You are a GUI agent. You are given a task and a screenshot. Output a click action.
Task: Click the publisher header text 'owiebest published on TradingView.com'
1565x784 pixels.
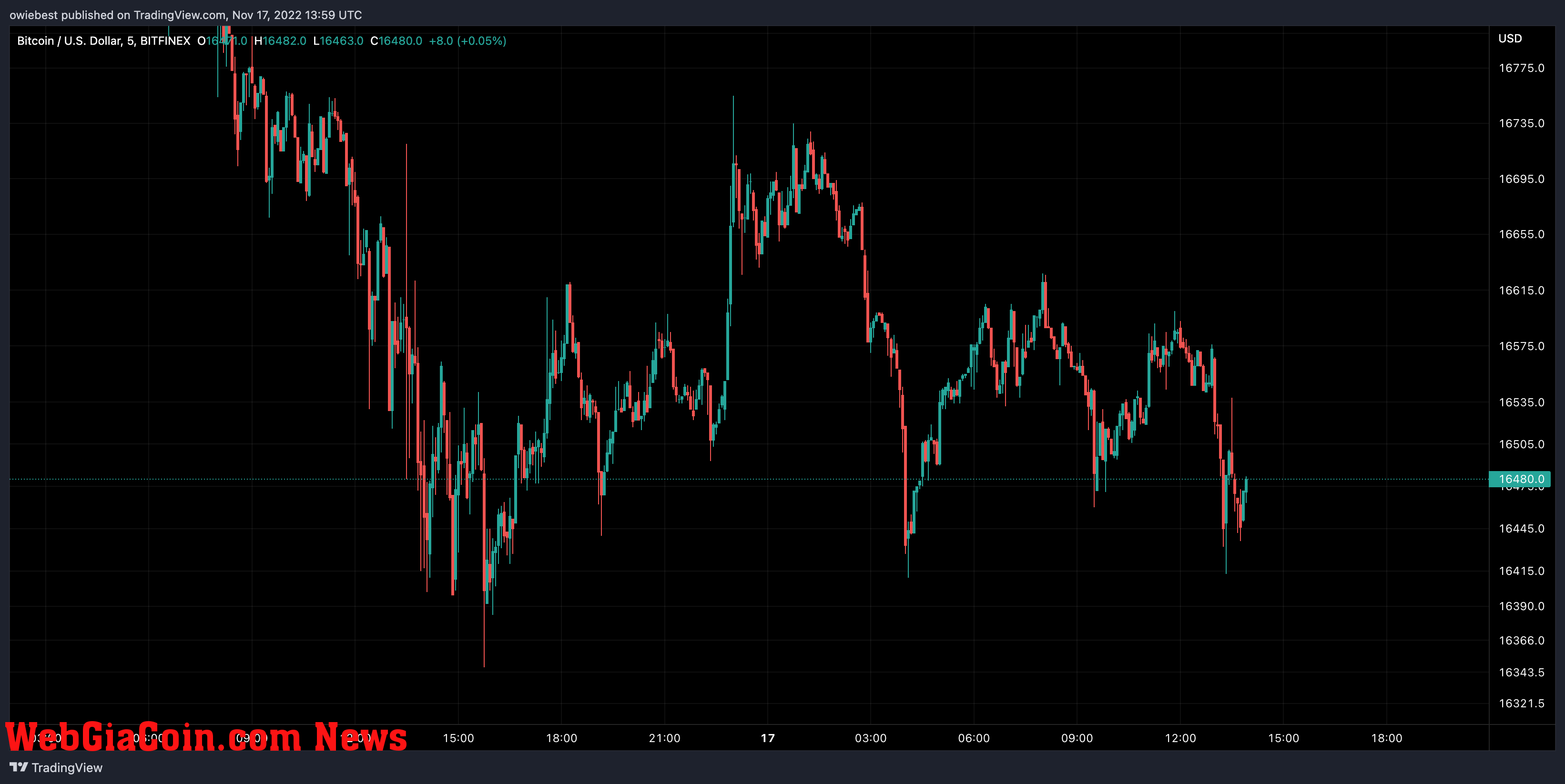tap(117, 15)
